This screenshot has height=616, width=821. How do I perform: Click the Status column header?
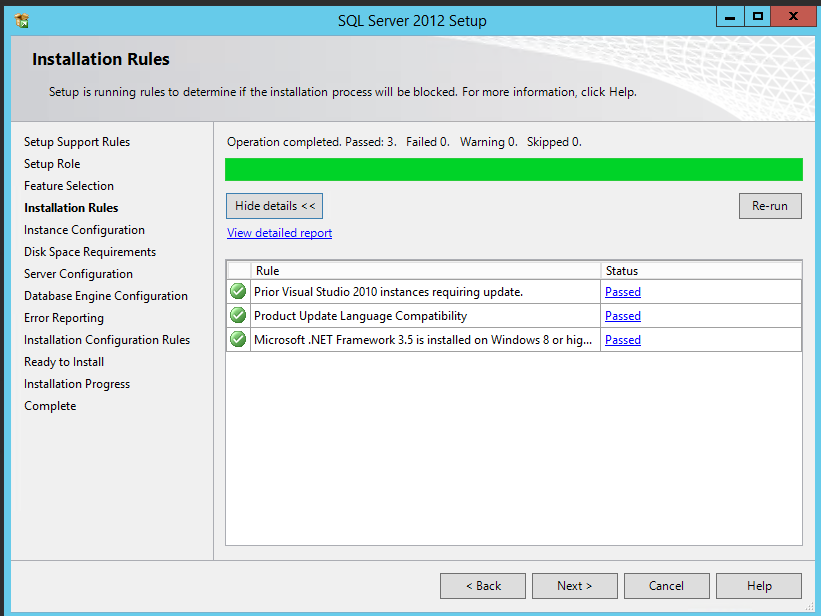701,271
